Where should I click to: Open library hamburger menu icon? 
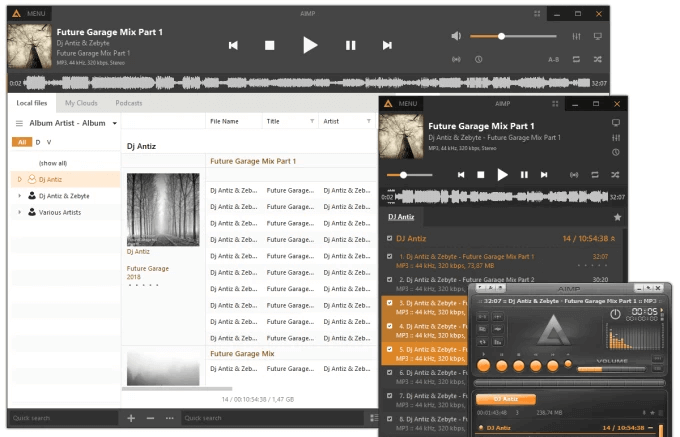[x=19, y=124]
